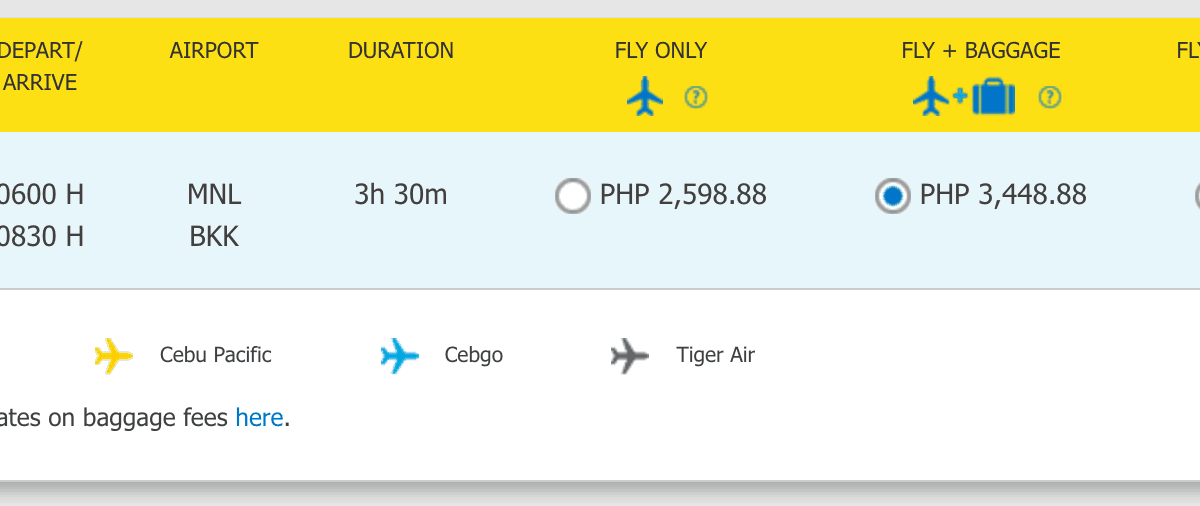Screen dimensions: 1200x506
Task: Select the PHP 2,598.88 Fly Only fare
Action: [x=573, y=196]
